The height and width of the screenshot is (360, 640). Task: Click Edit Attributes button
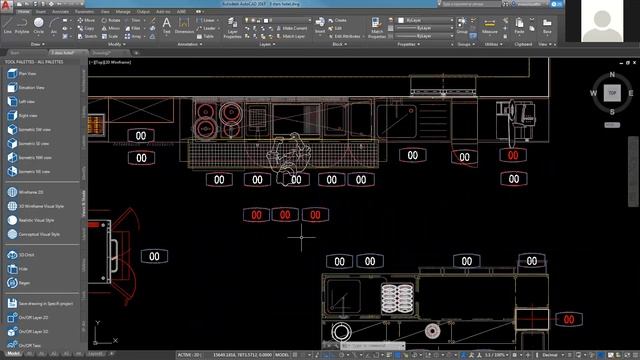coord(344,36)
